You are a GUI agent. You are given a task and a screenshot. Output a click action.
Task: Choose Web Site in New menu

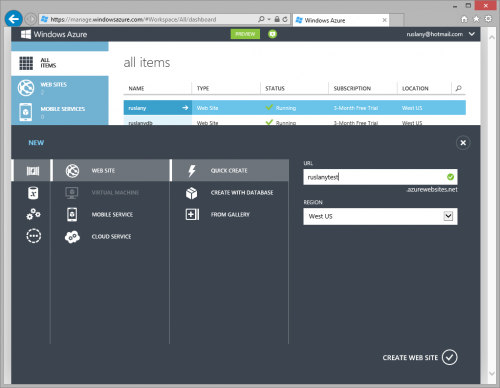click(x=111, y=171)
